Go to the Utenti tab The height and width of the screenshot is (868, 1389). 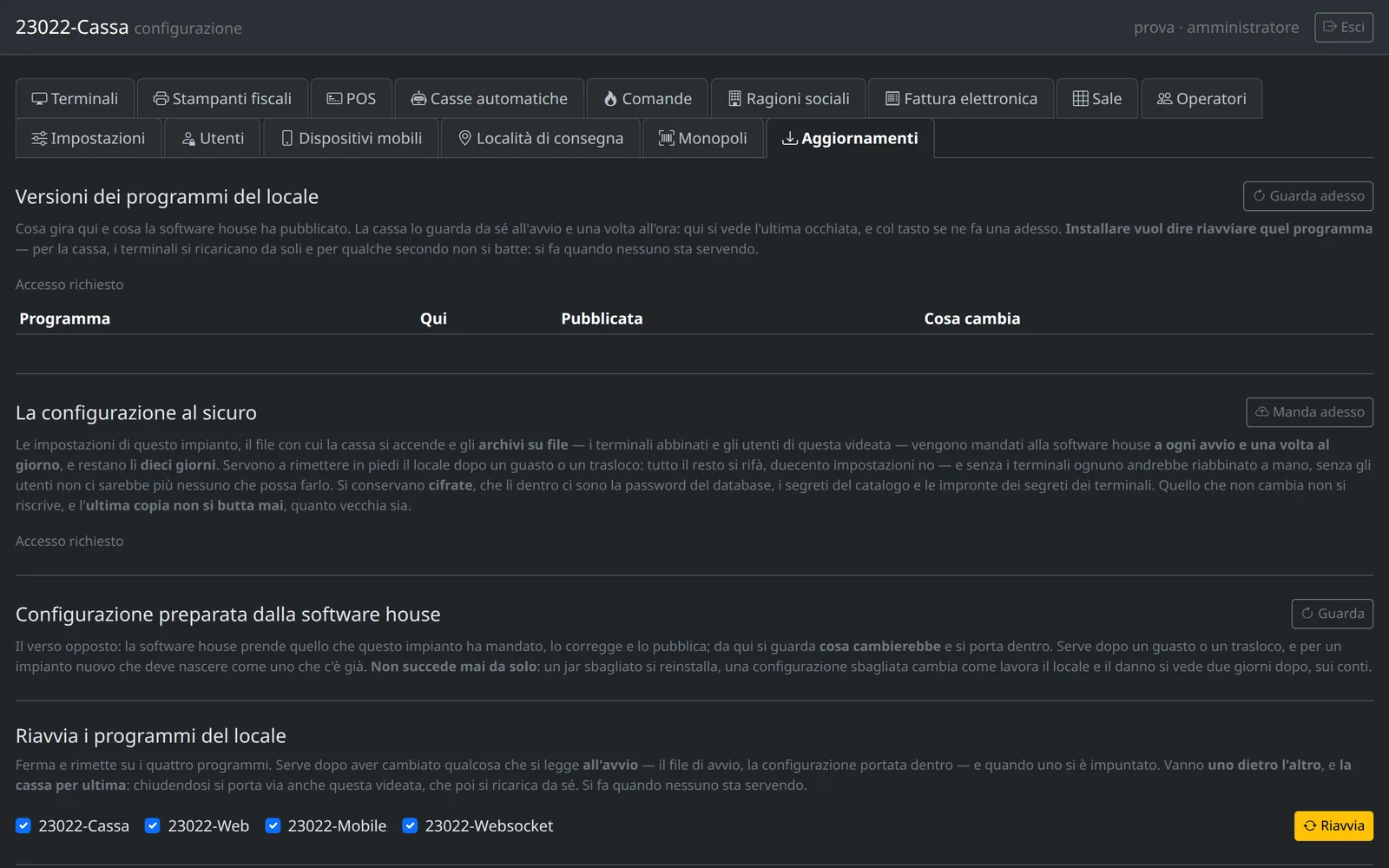click(x=213, y=138)
